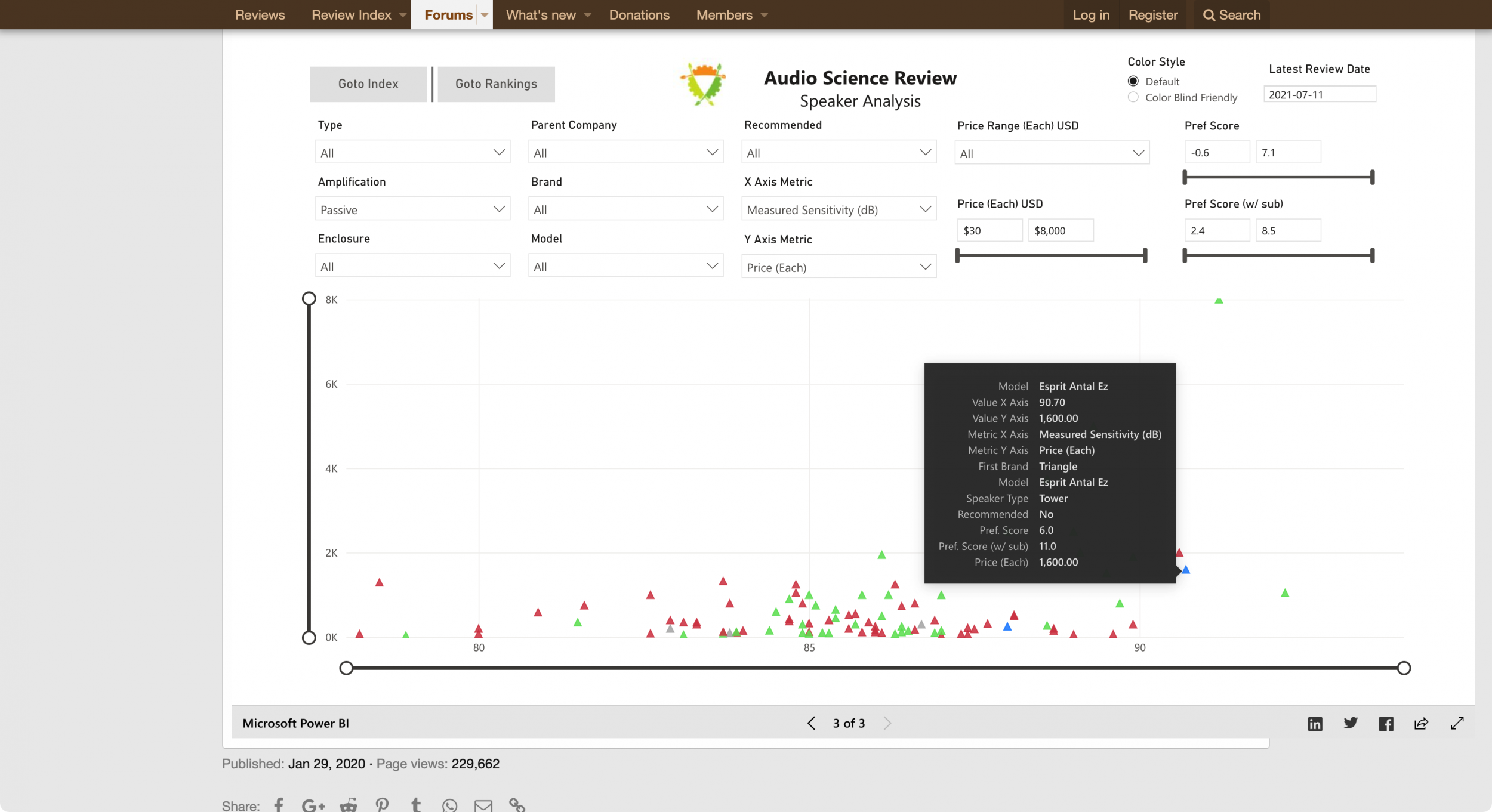Share the article on Reddit
The image size is (1492, 812).
tap(349, 805)
